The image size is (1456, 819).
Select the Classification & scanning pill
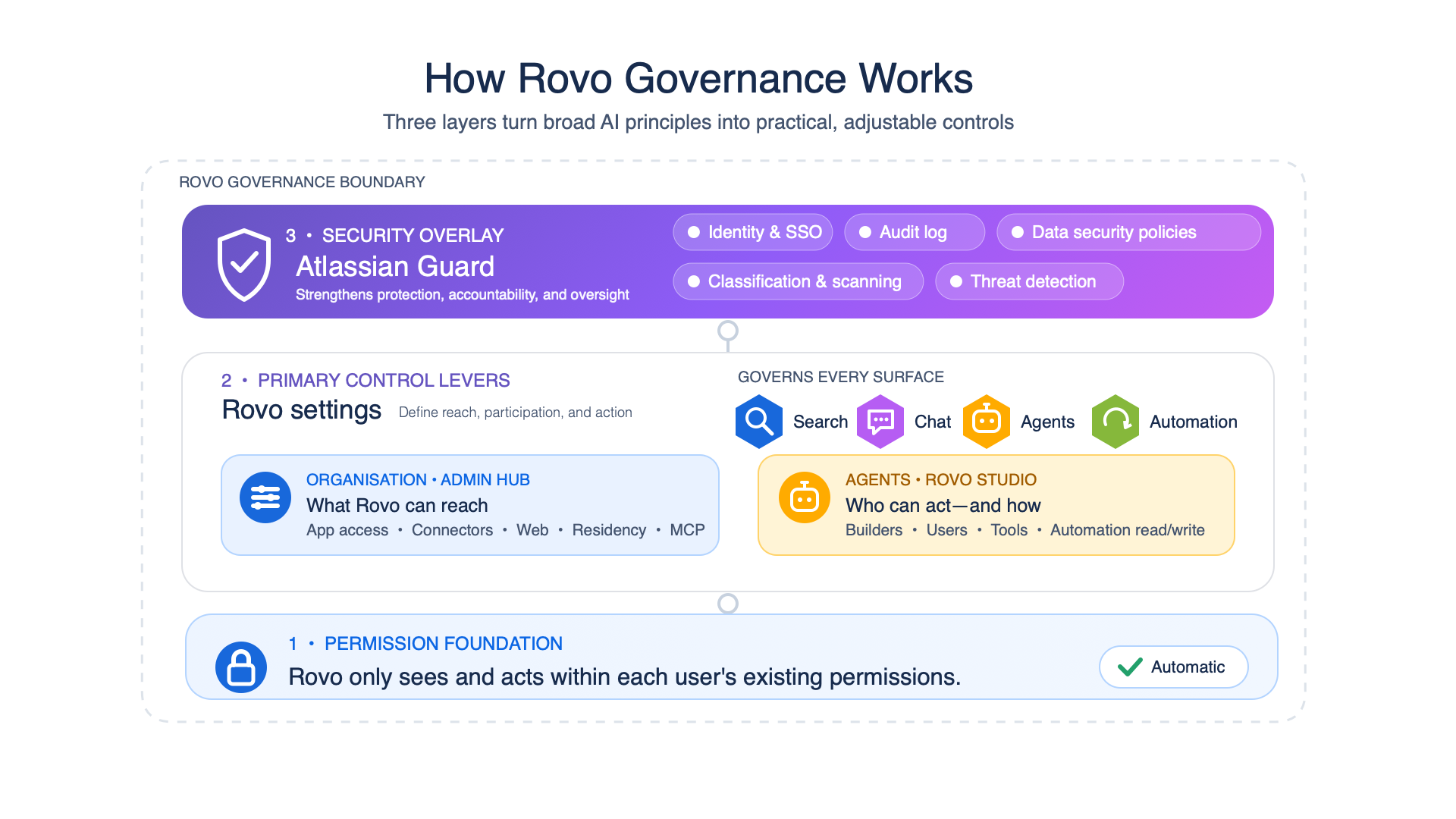[x=799, y=281]
